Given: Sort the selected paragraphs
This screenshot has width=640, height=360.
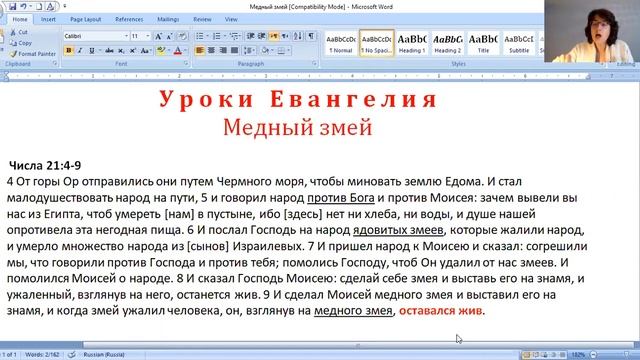Looking at the screenshot, I should (x=298, y=36).
